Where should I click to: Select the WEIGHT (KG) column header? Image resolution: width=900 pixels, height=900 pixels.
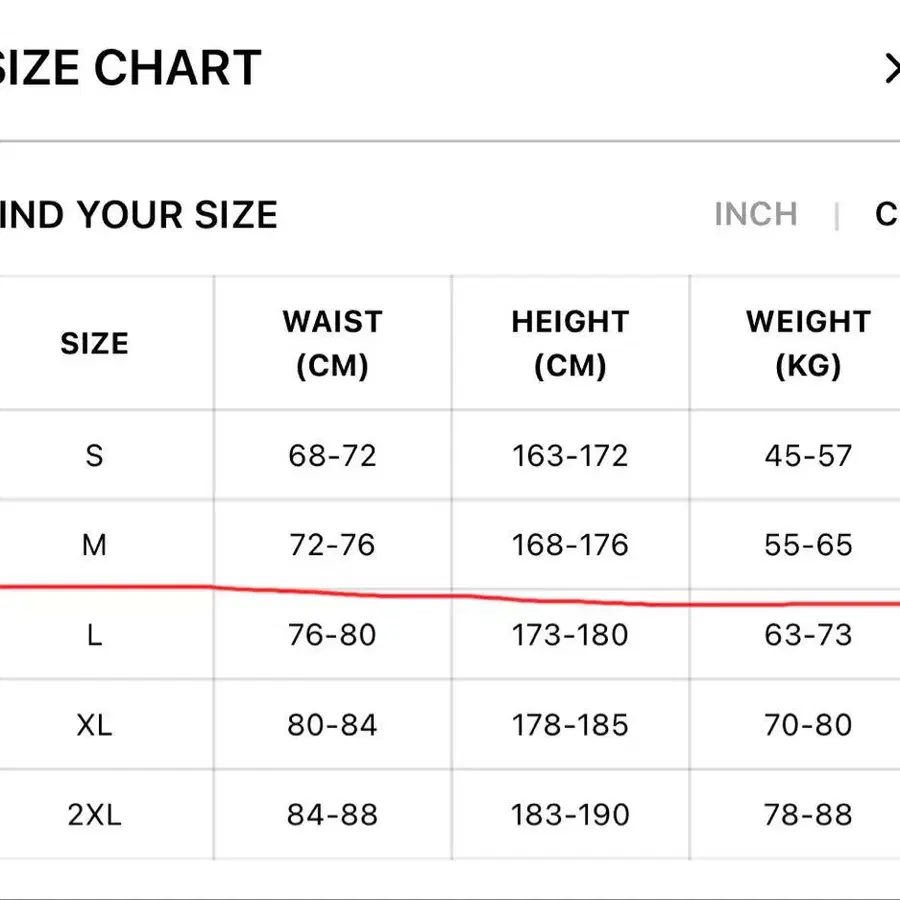(808, 344)
